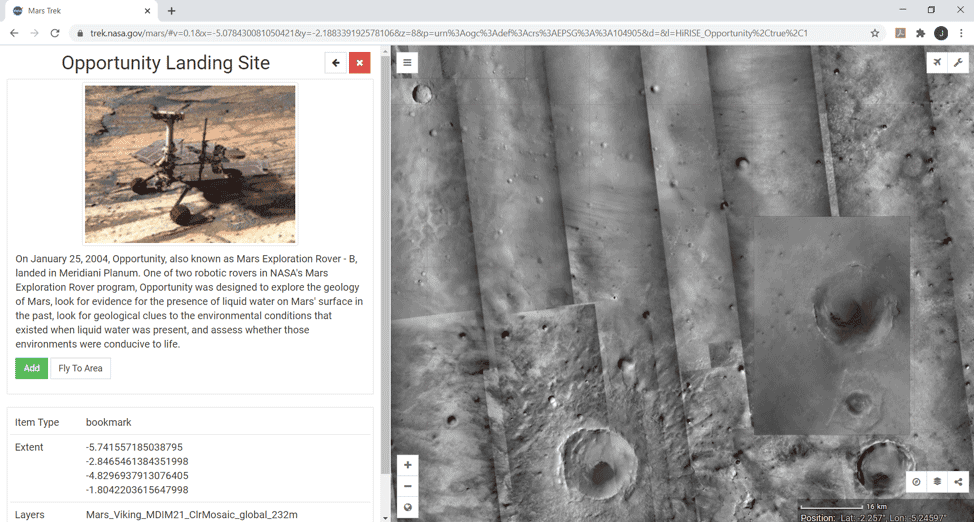Click the Opportunity Landing Site heading
Viewport: 974px width, 522px height.
166,63
